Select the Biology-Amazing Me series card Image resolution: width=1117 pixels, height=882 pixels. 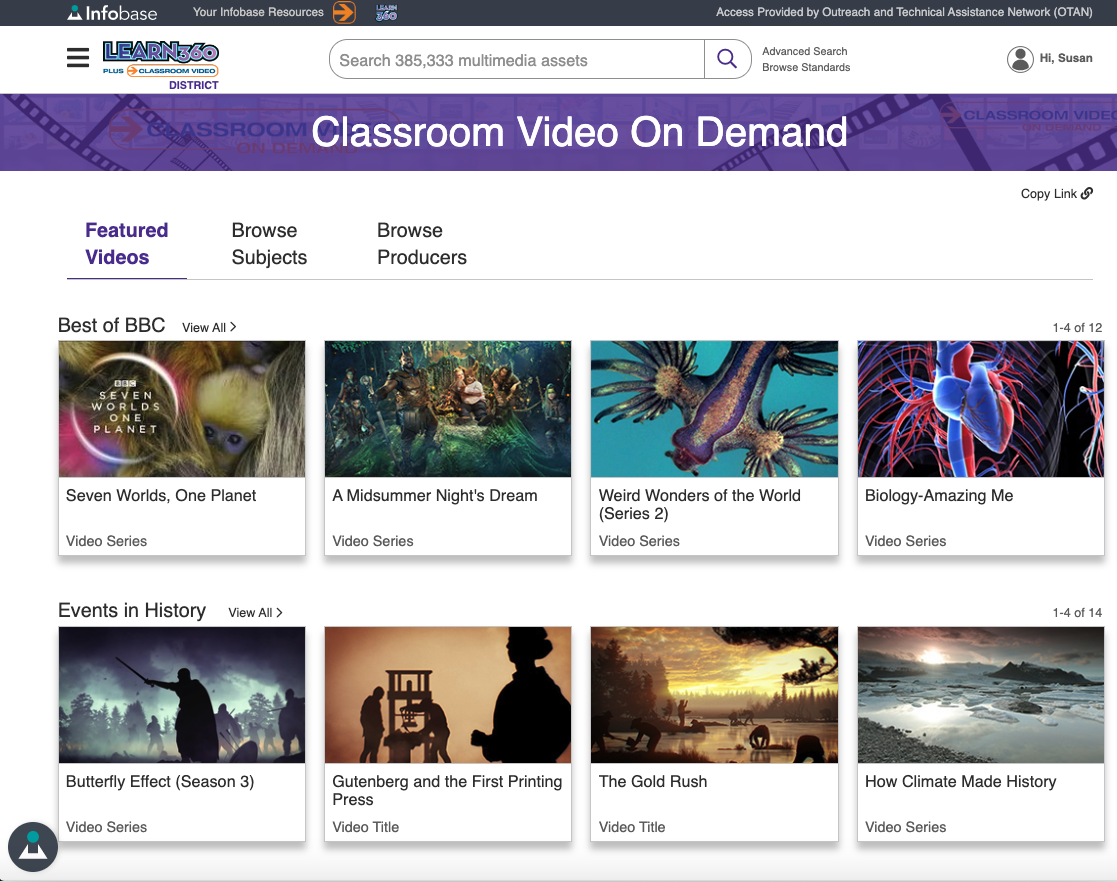(980, 408)
